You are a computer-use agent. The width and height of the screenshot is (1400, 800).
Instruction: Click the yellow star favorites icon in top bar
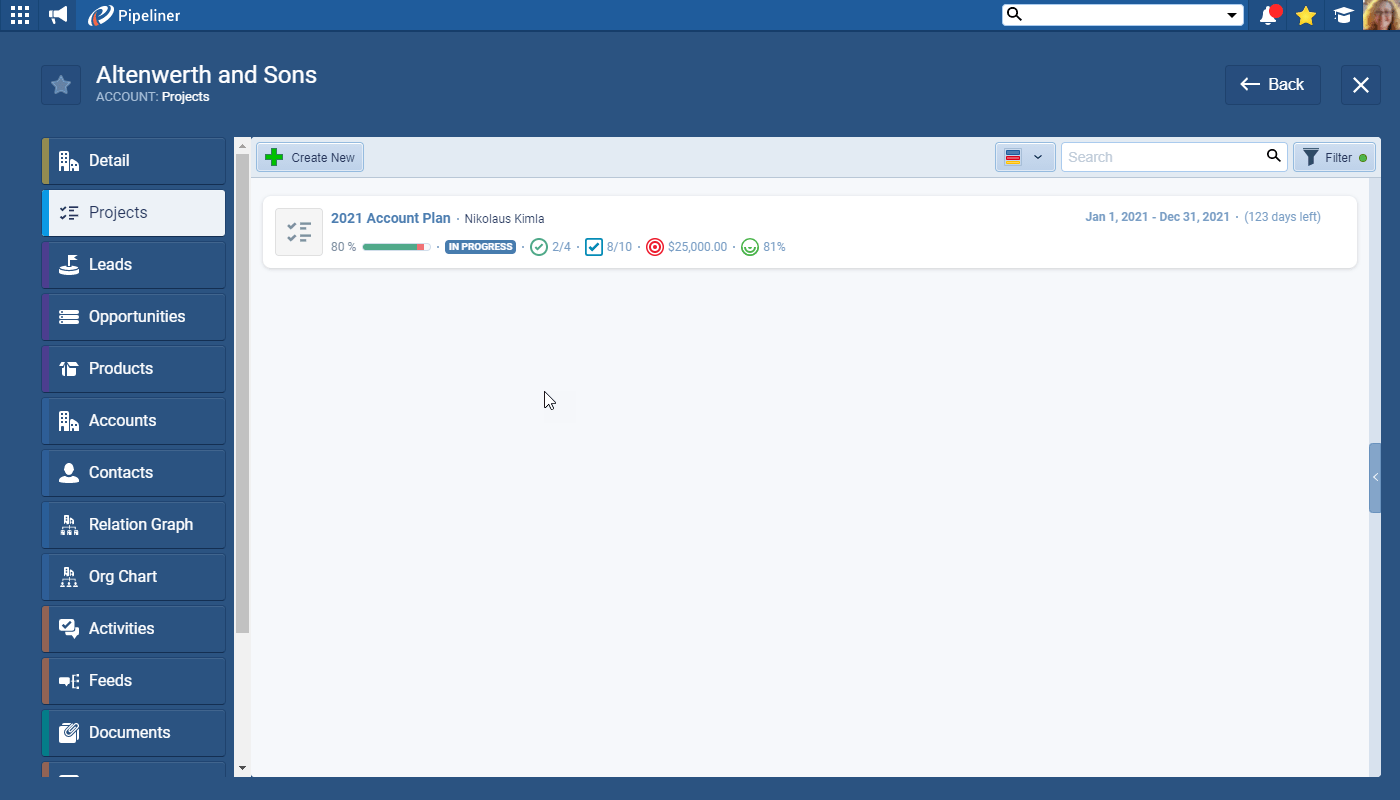1306,15
